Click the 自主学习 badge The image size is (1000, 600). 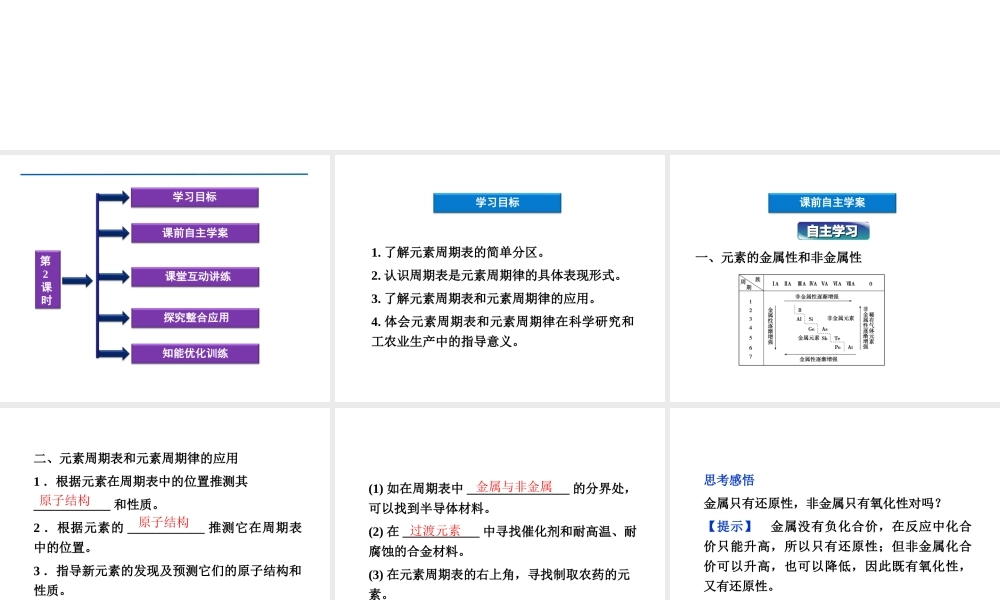point(833,231)
